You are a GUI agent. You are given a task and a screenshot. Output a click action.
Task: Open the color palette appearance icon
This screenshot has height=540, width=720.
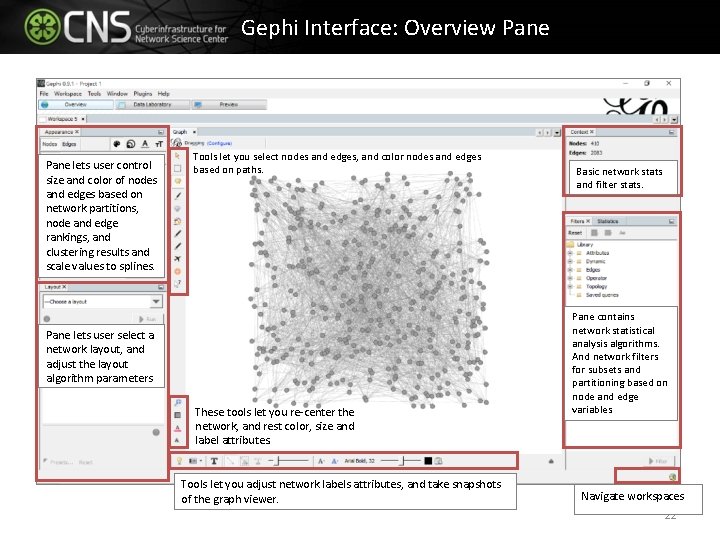pyautogui.click(x=117, y=144)
